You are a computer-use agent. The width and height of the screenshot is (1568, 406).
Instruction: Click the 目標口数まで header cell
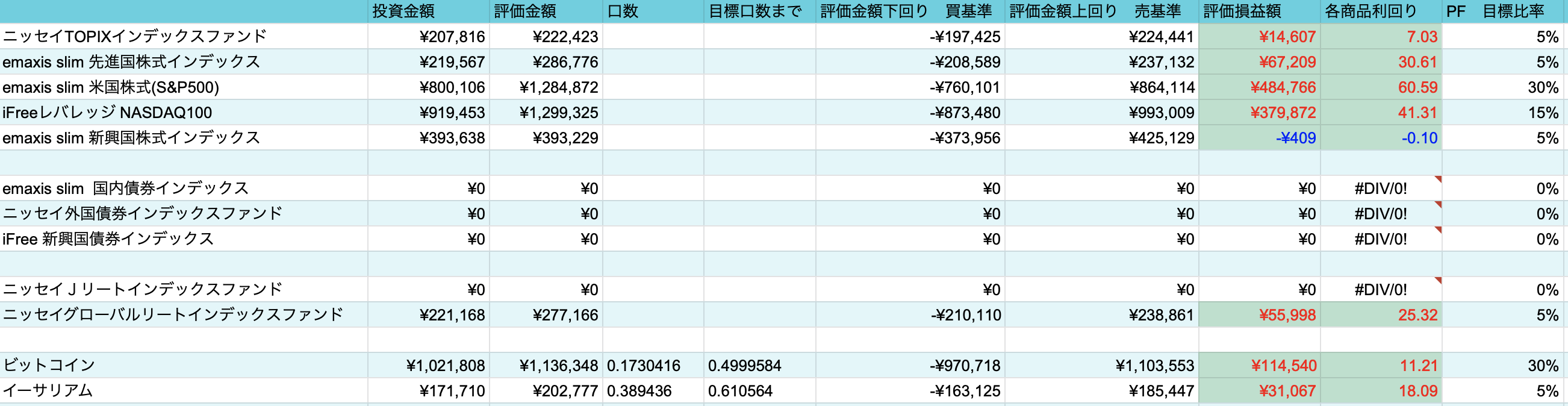[760, 11]
